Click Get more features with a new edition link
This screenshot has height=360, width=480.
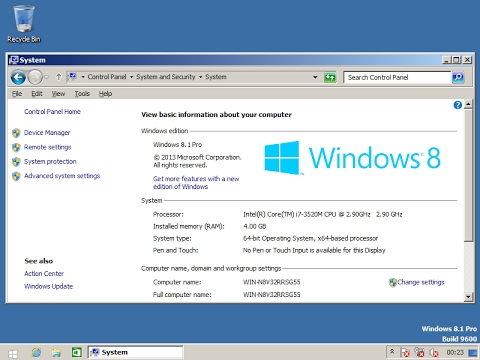coord(196,183)
